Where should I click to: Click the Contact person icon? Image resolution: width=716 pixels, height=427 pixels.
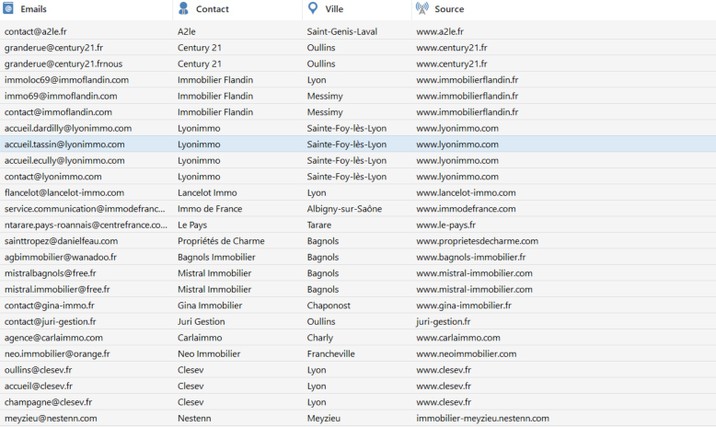pos(184,8)
